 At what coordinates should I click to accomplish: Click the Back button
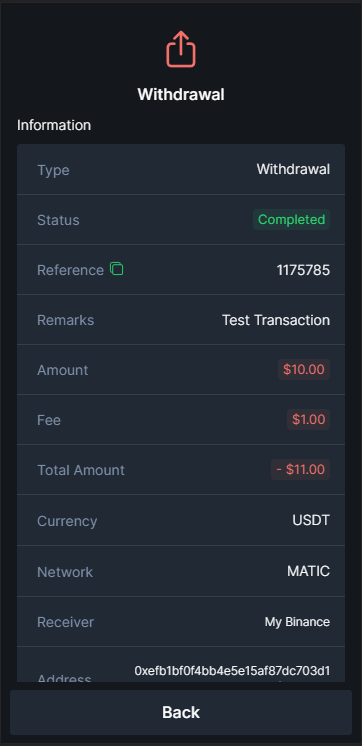coord(181,712)
